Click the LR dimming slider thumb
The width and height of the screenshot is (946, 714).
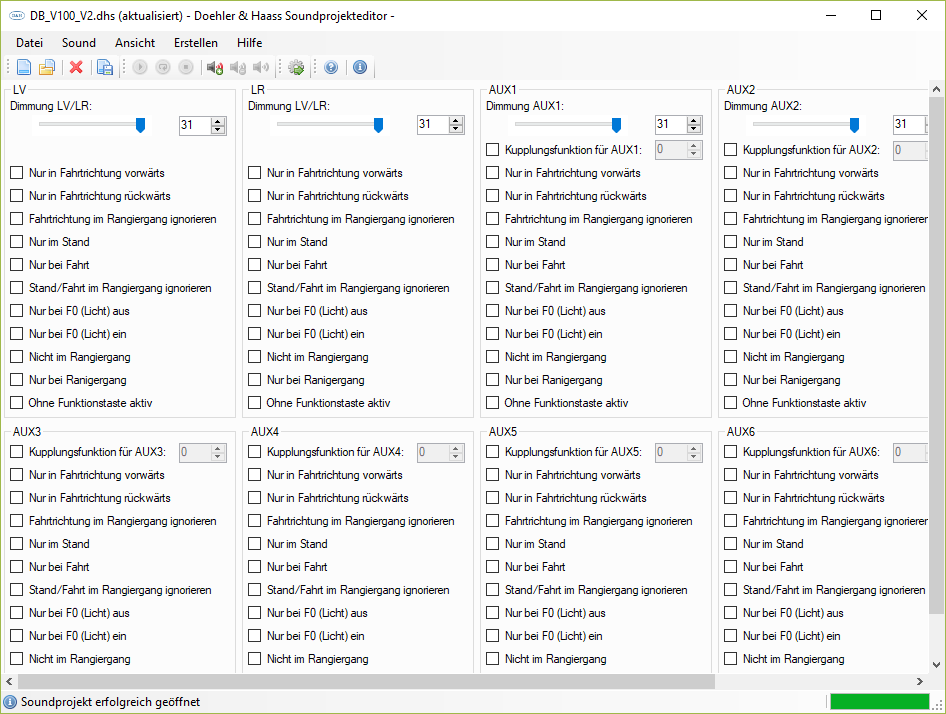(378, 125)
